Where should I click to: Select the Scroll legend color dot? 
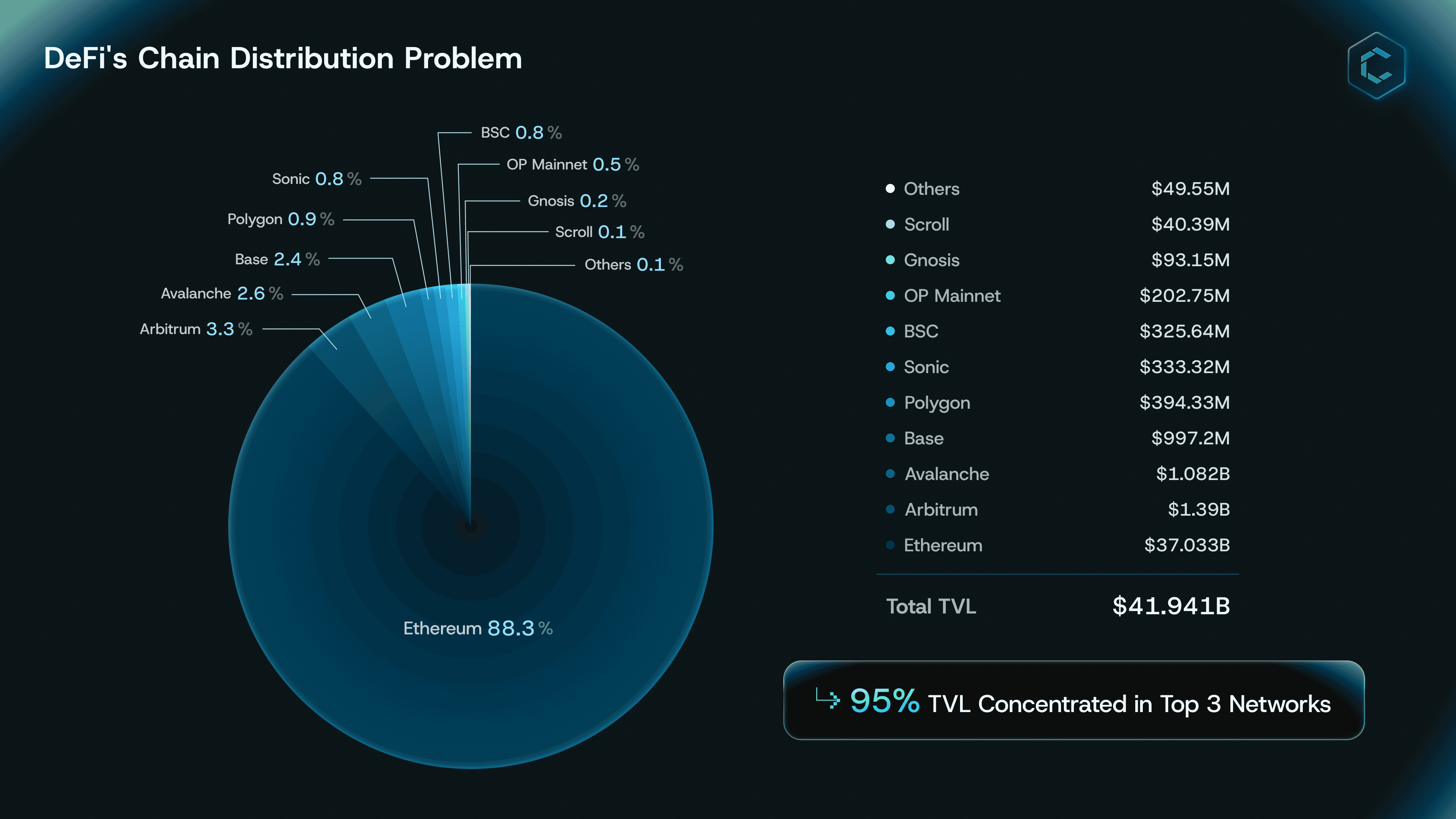pos(890,224)
